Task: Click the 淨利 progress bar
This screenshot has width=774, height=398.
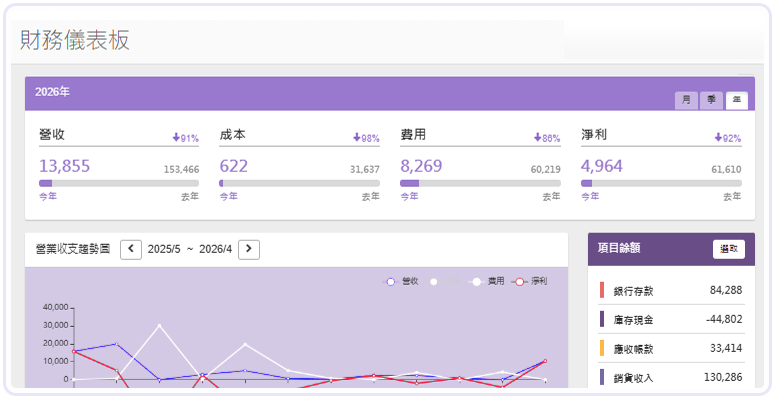Action: pos(661,183)
